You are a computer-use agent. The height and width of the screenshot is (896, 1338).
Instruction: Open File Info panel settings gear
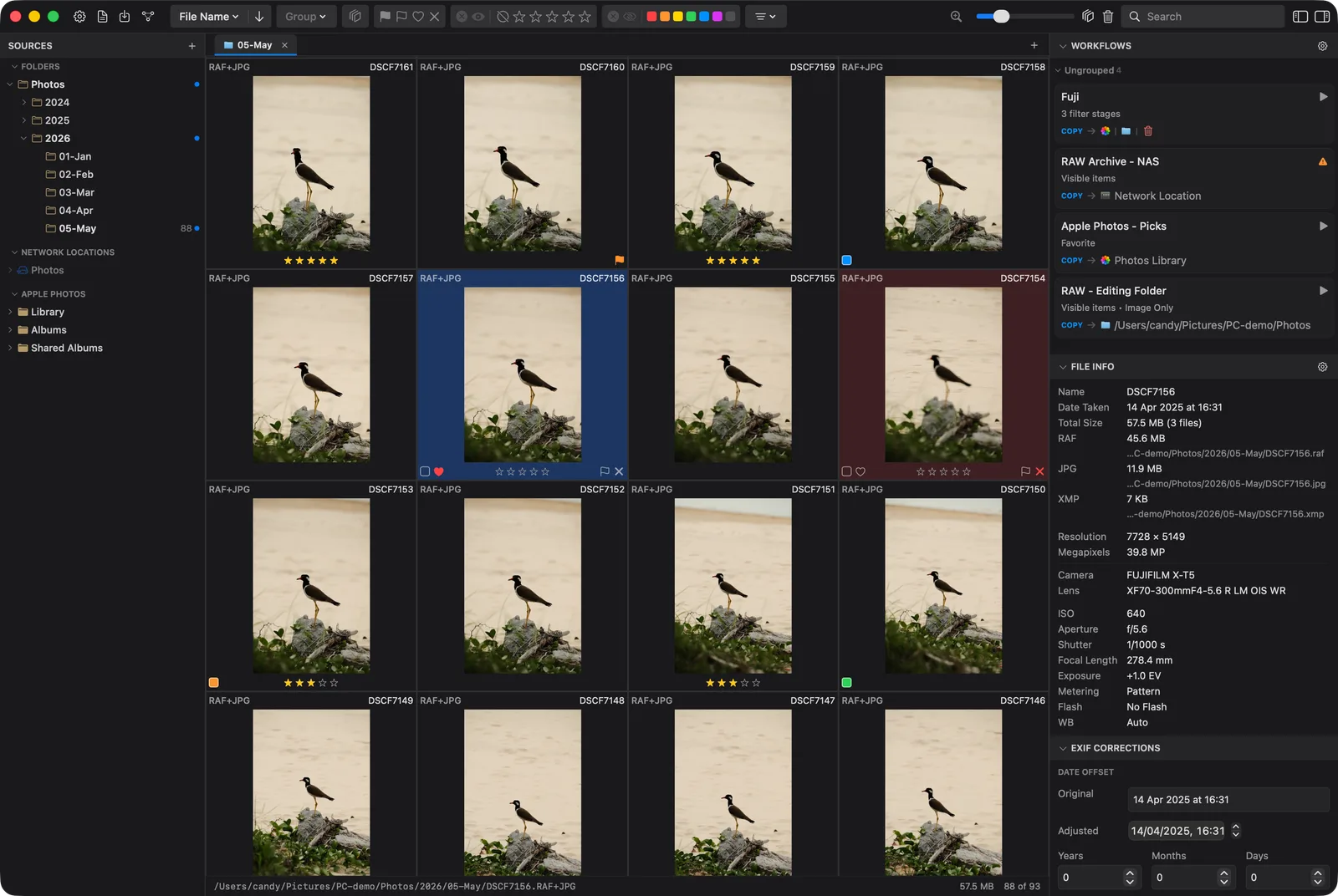1322,367
